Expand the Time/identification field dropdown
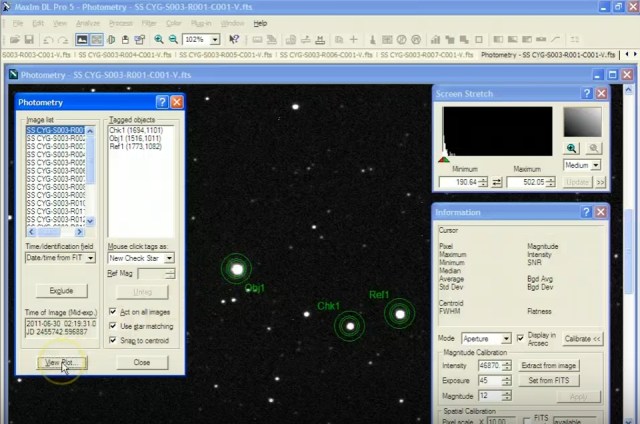Image resolution: width=640 pixels, height=424 pixels. (90, 257)
